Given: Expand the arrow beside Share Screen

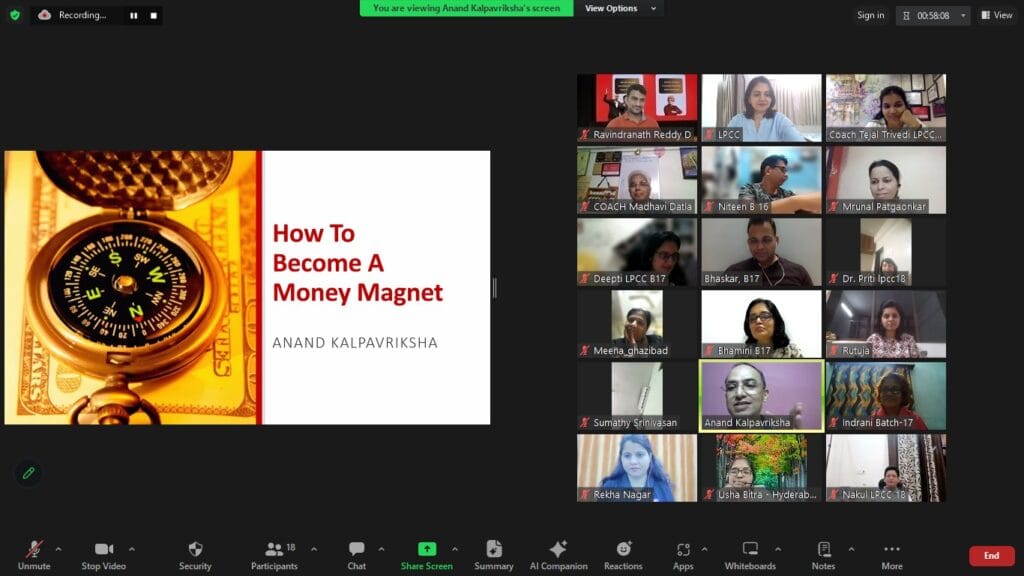Looking at the screenshot, I should (x=455, y=549).
